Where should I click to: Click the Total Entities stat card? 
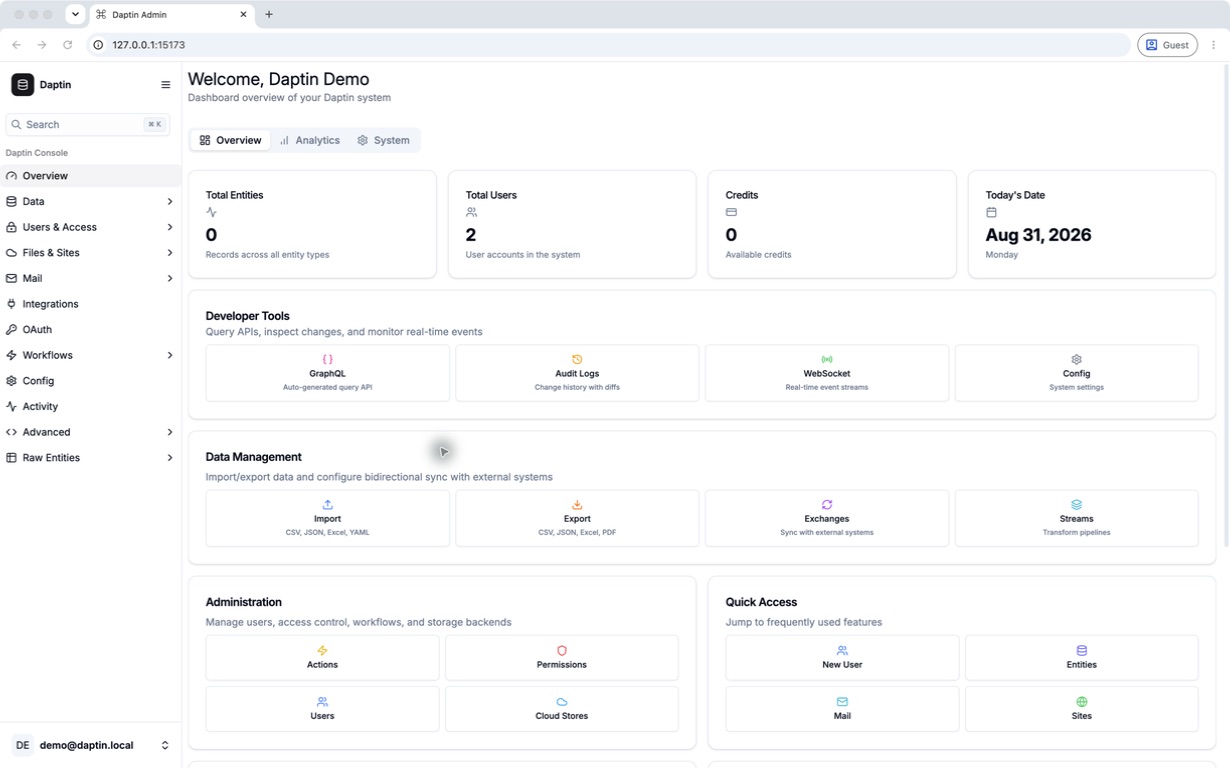coord(312,224)
